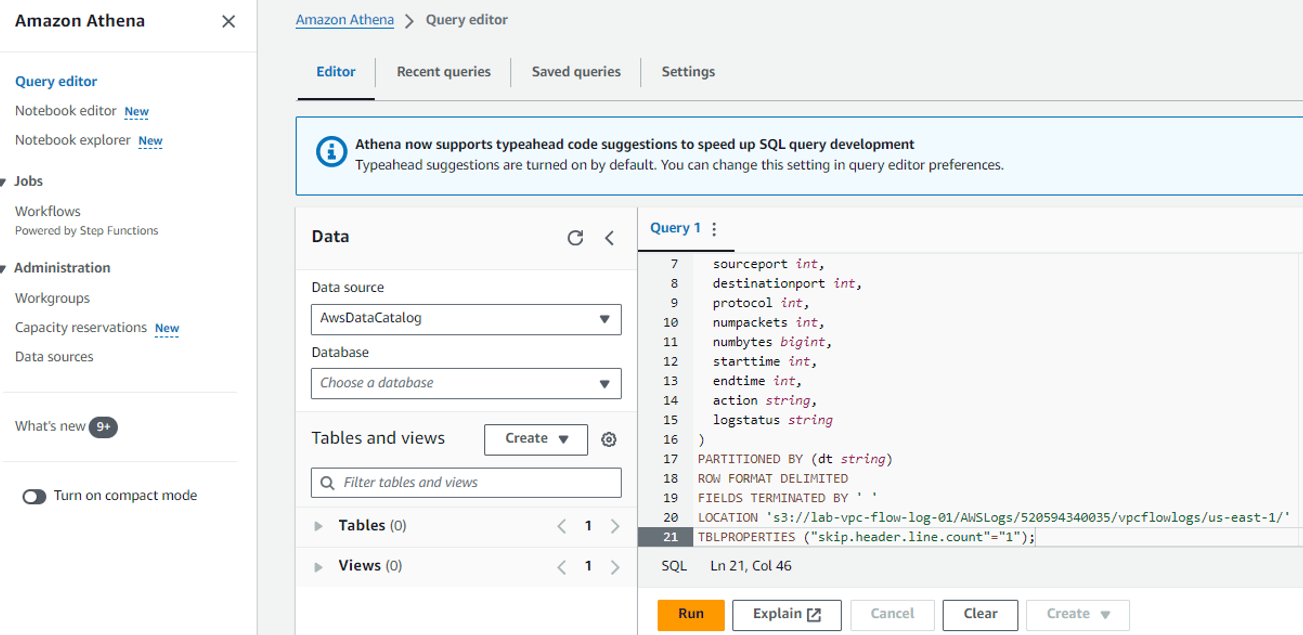
Task: Turn on compact mode toggle
Action: coord(35,496)
